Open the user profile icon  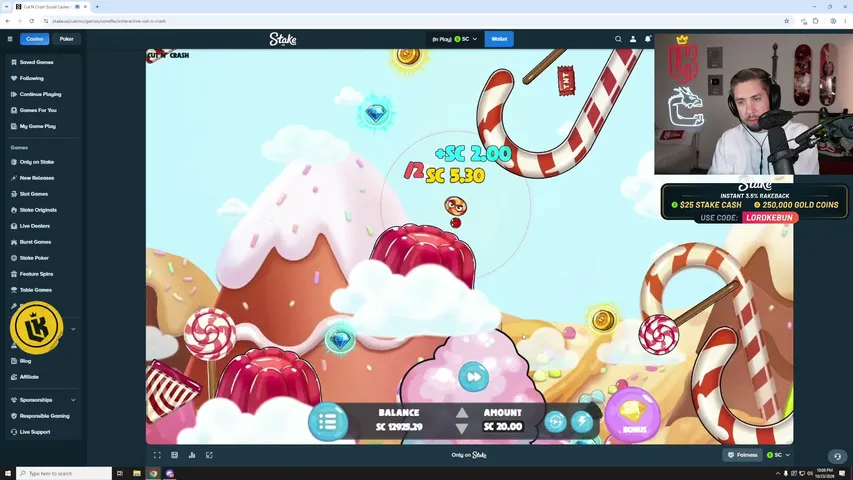tap(633, 39)
